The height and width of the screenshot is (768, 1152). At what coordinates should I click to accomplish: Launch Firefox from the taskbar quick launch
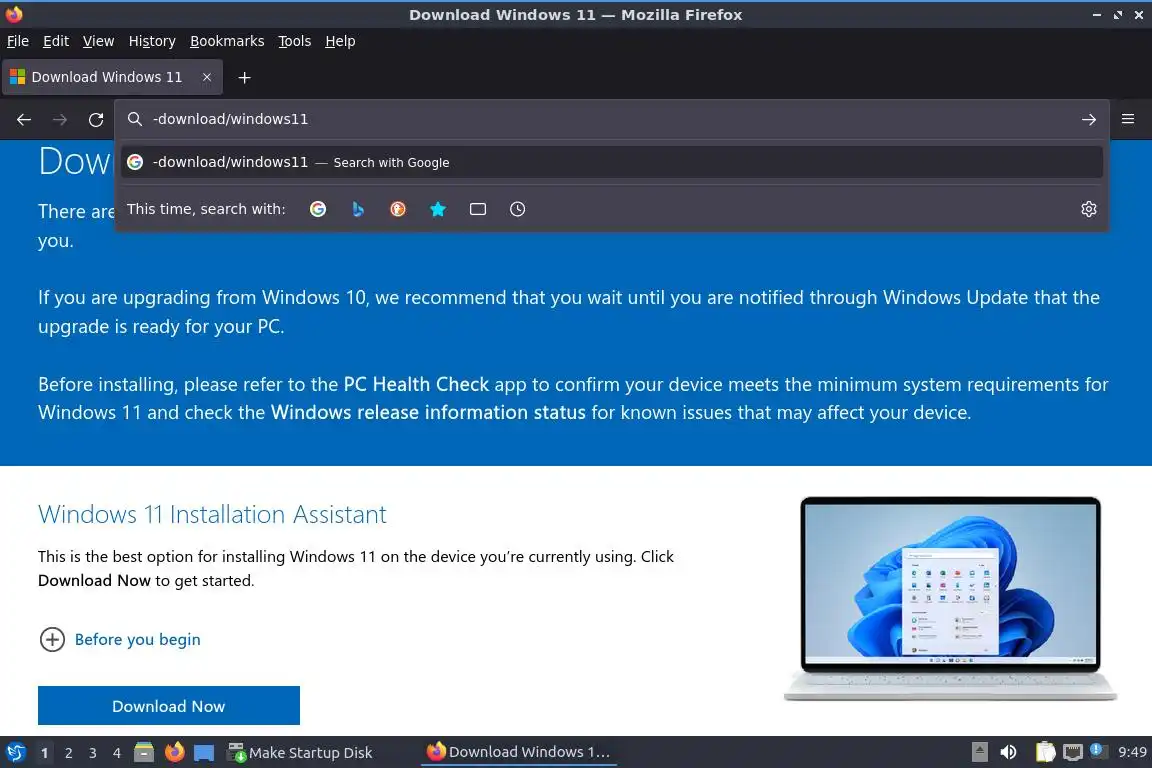[174, 752]
